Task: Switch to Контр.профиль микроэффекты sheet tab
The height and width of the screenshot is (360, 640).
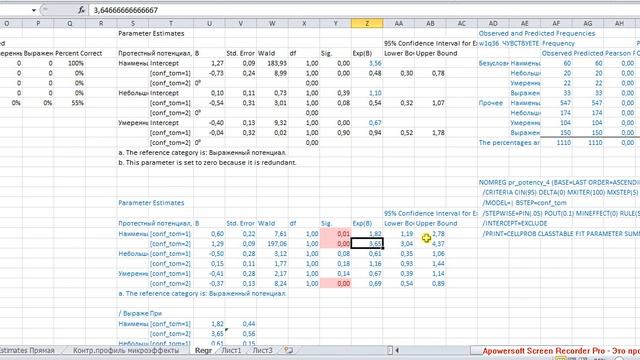Action: [126, 350]
